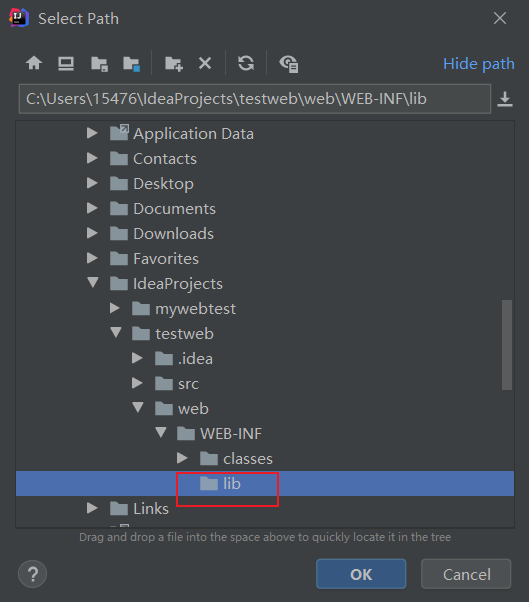
Task: Collapse the testweb folder
Action: click(x=116, y=332)
